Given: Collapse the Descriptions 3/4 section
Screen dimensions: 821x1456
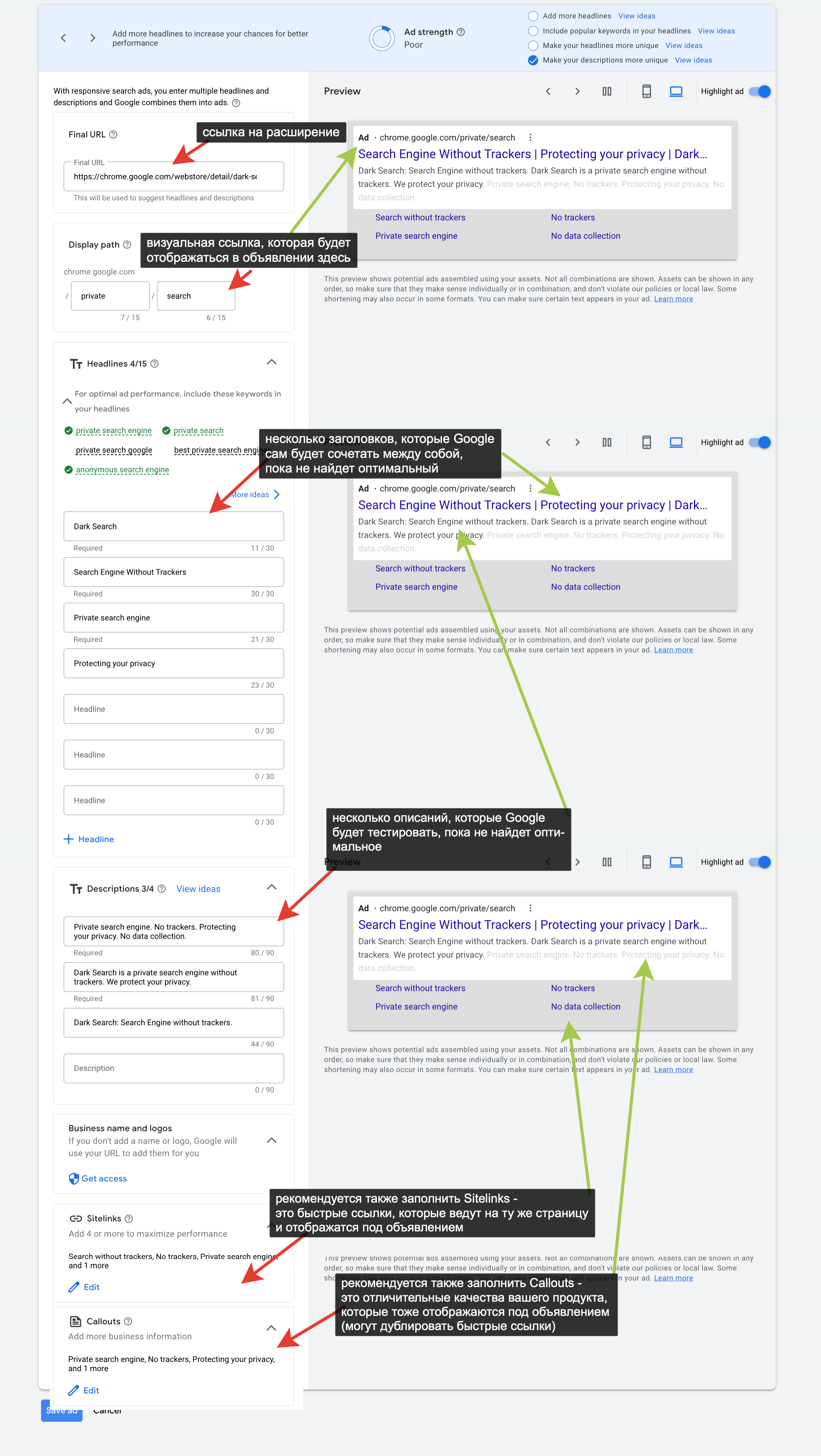Looking at the screenshot, I should coord(271,887).
